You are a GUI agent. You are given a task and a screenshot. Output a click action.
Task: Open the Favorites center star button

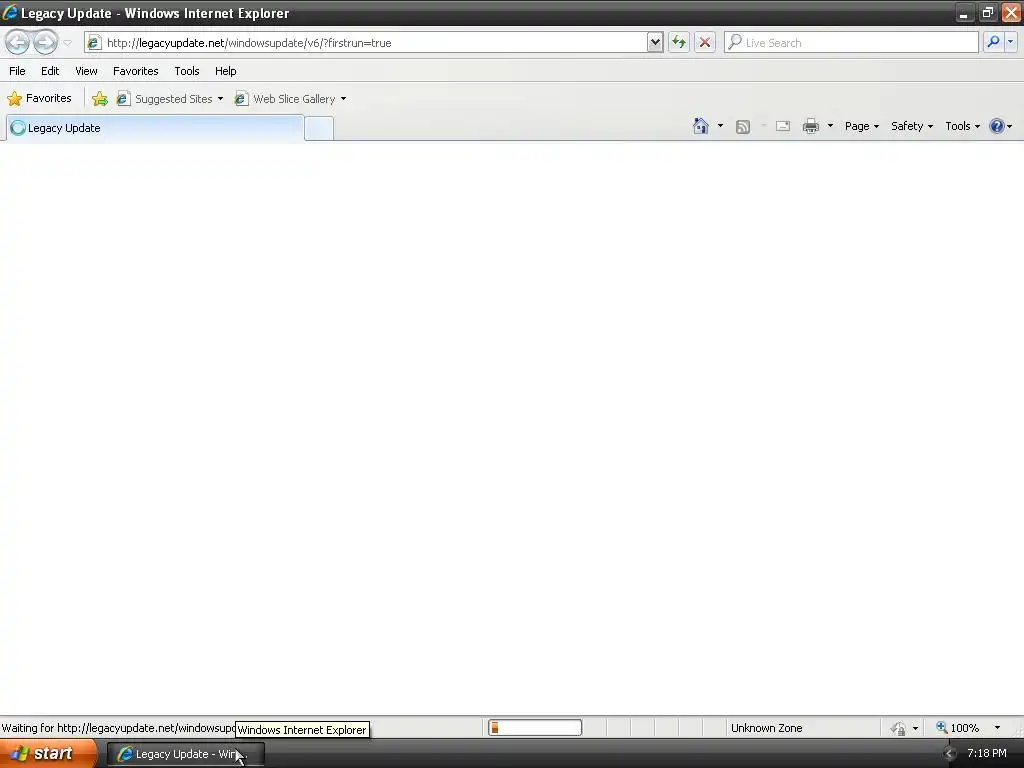[39, 99]
